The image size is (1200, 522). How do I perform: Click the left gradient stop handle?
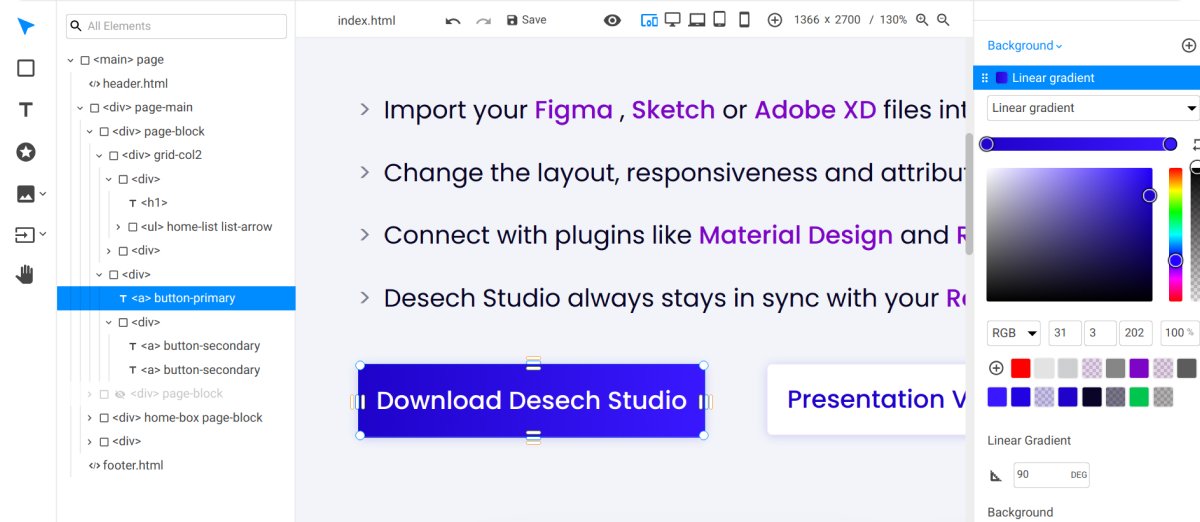(987, 144)
